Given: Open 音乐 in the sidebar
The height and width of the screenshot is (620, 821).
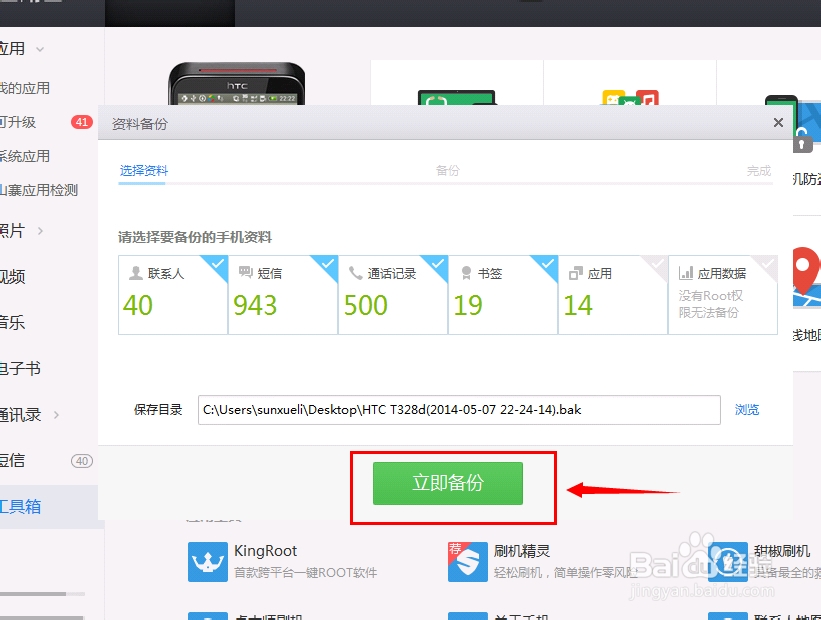Looking at the screenshot, I should (x=13, y=323).
